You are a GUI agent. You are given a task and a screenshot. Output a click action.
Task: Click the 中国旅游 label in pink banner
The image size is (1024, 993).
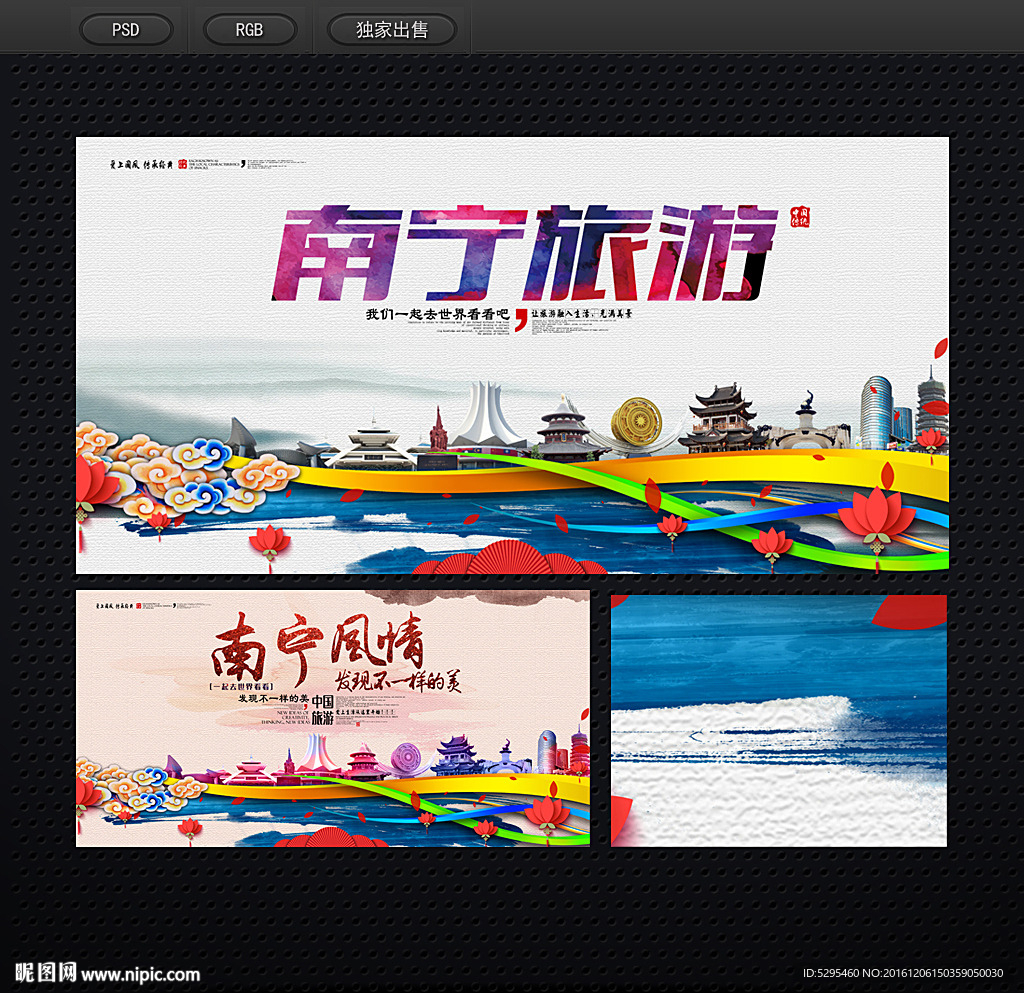(x=323, y=710)
